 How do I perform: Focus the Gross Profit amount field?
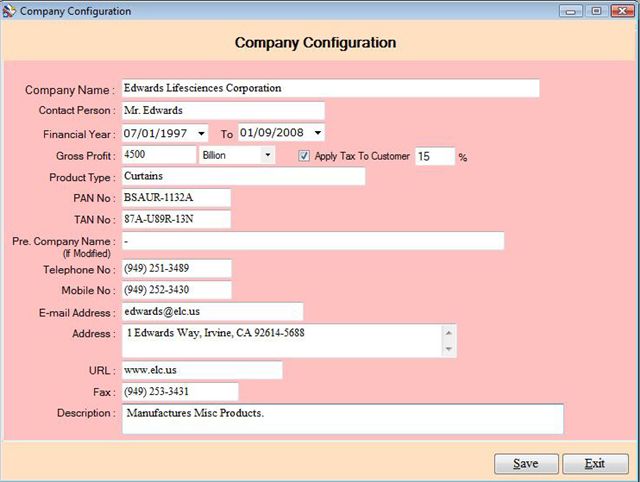tap(159, 155)
